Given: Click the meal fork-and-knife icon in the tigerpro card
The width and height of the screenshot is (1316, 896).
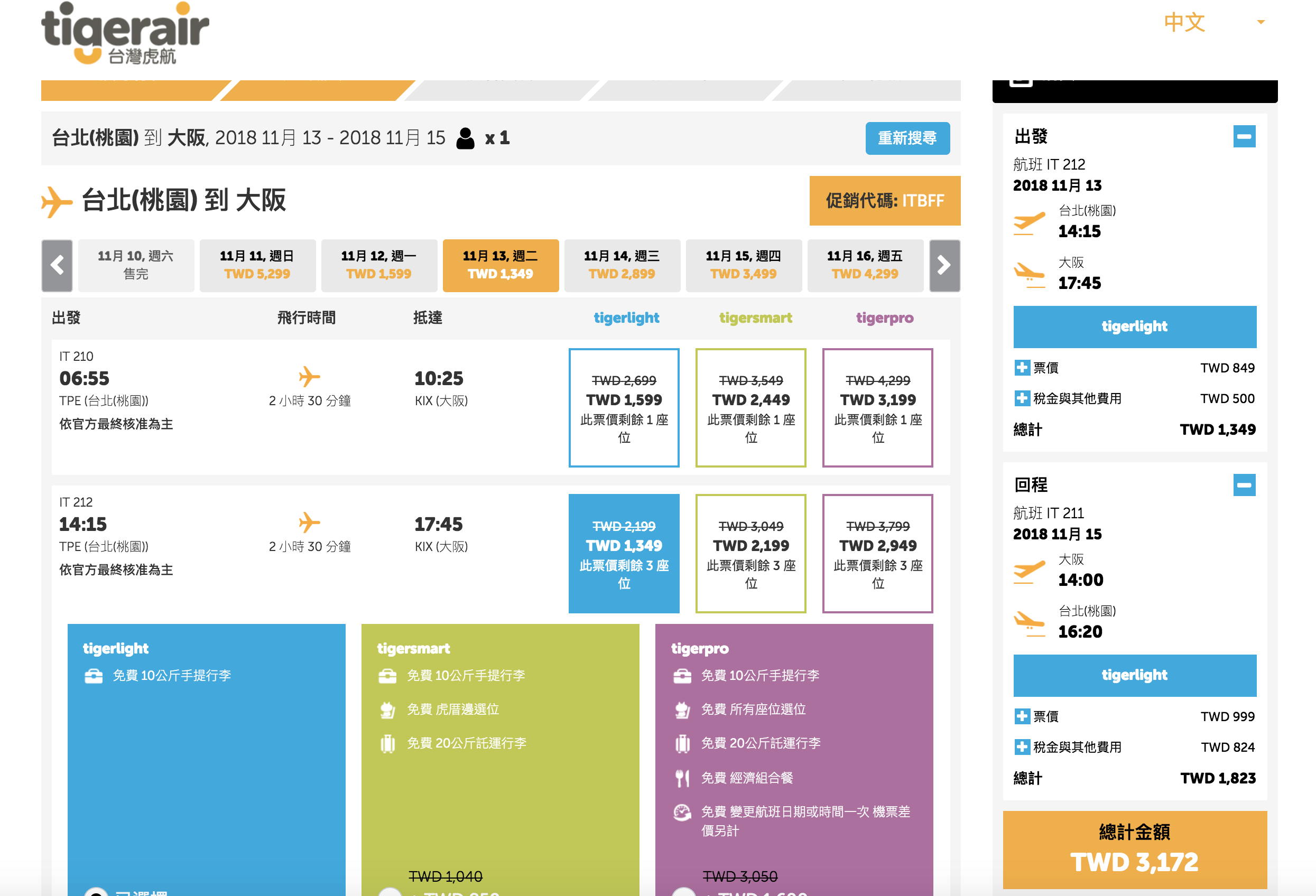Looking at the screenshot, I should (x=682, y=778).
